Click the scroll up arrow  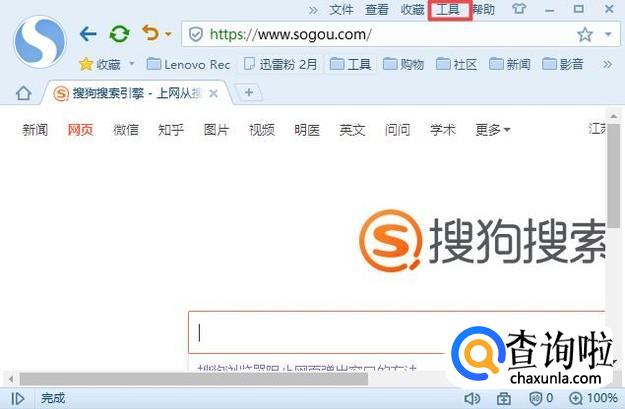pos(613,116)
